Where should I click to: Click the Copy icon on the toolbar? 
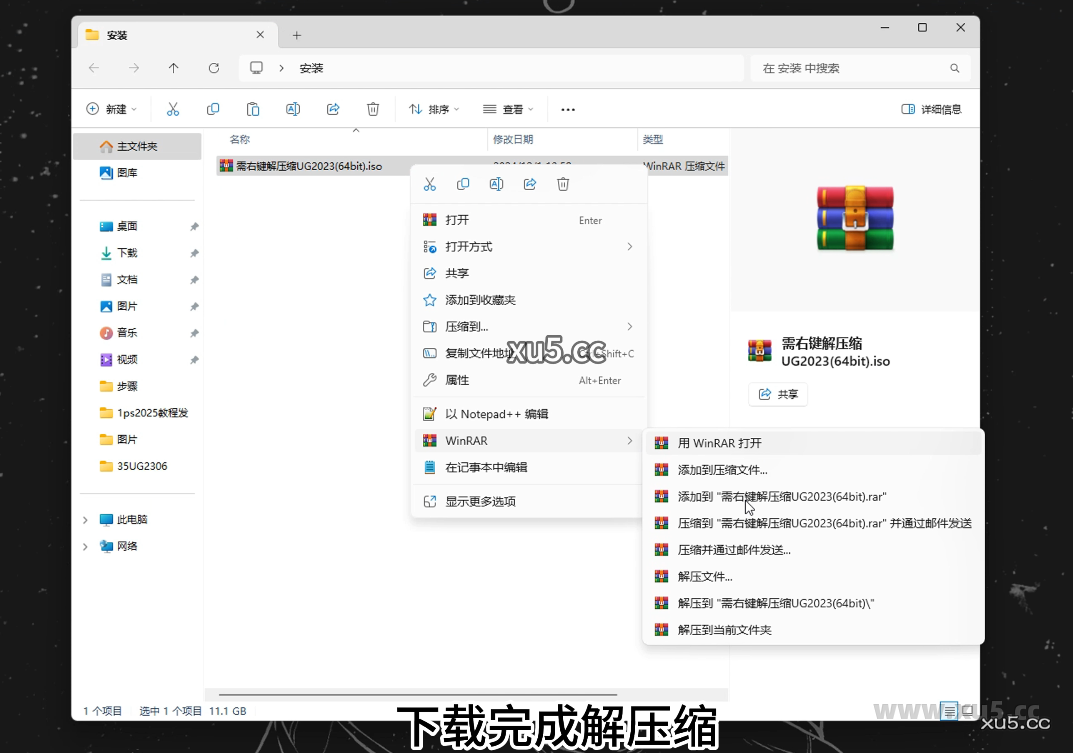pyautogui.click(x=212, y=109)
